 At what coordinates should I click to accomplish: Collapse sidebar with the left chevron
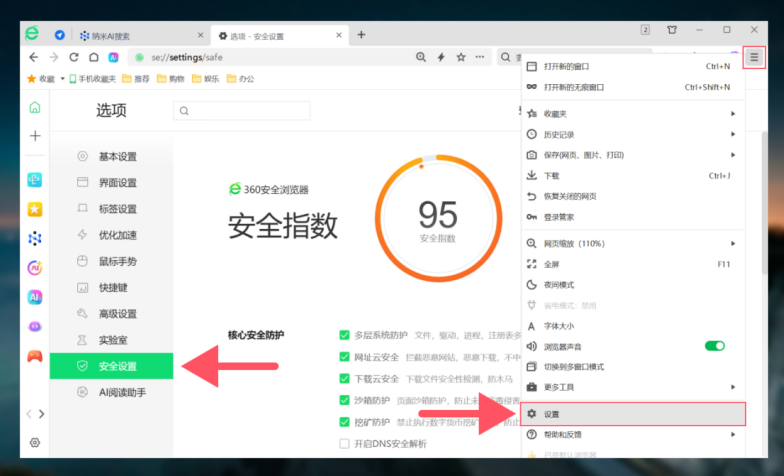(x=28, y=414)
